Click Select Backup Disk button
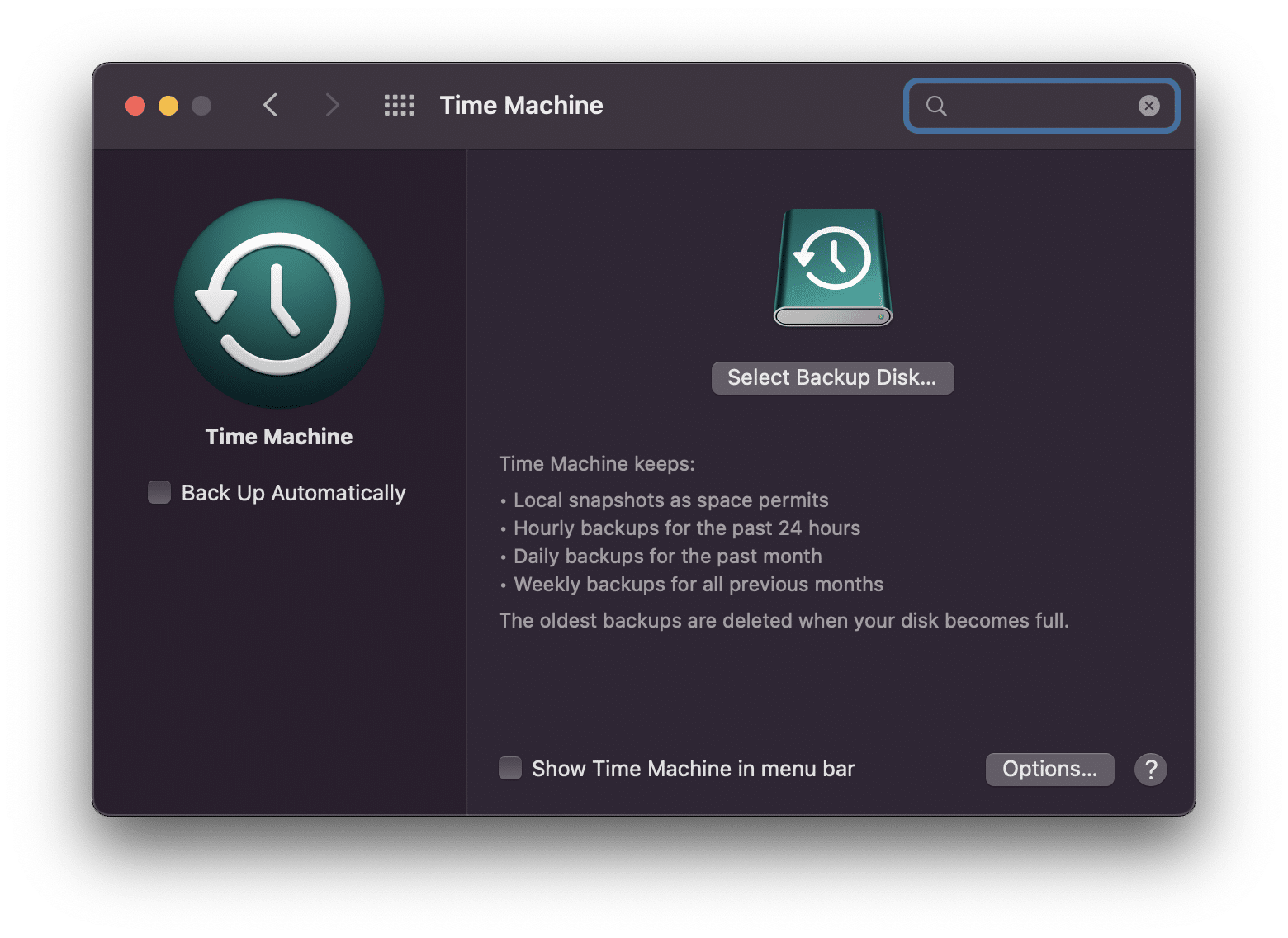 click(x=832, y=377)
